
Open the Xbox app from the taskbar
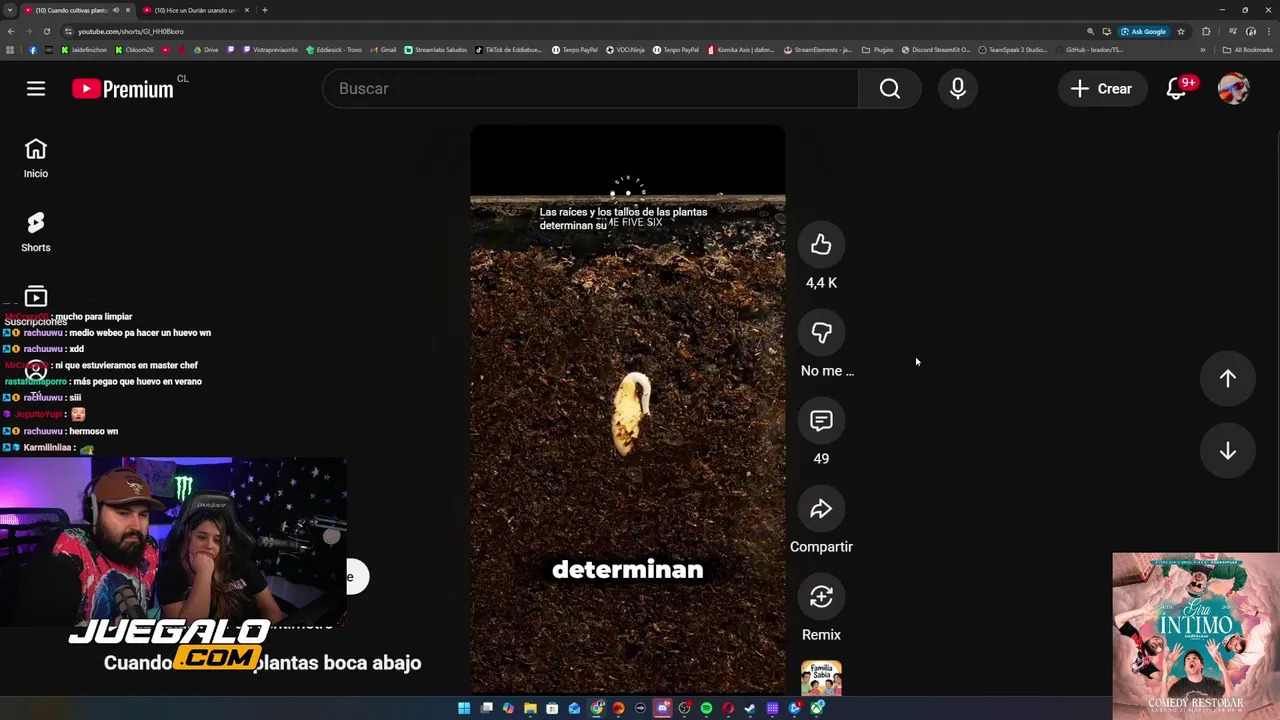(x=817, y=708)
